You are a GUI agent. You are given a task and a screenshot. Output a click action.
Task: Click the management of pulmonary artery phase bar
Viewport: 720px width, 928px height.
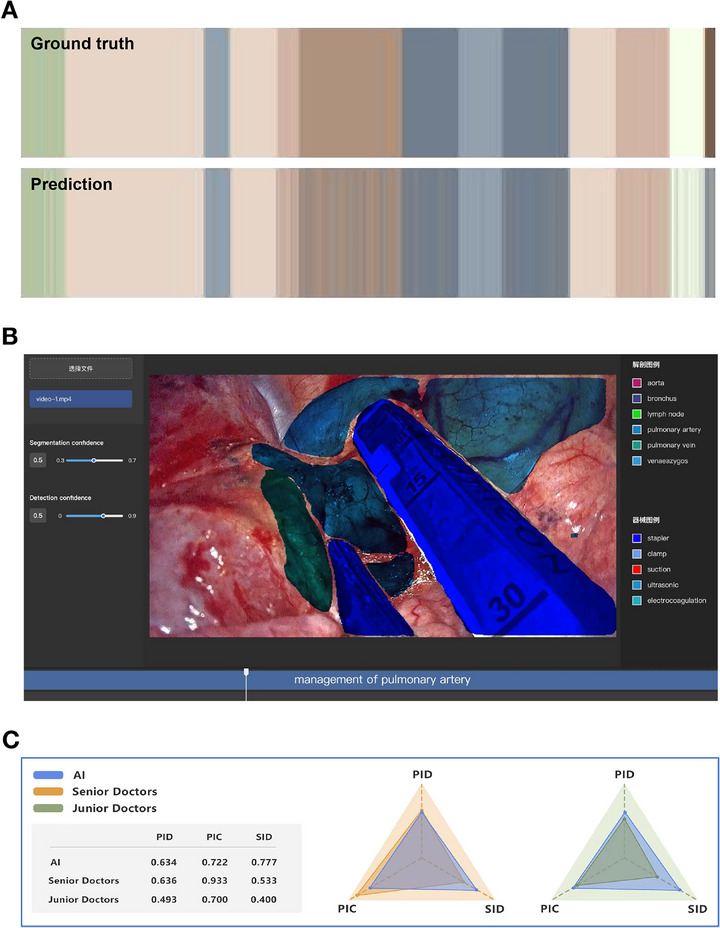click(x=370, y=679)
